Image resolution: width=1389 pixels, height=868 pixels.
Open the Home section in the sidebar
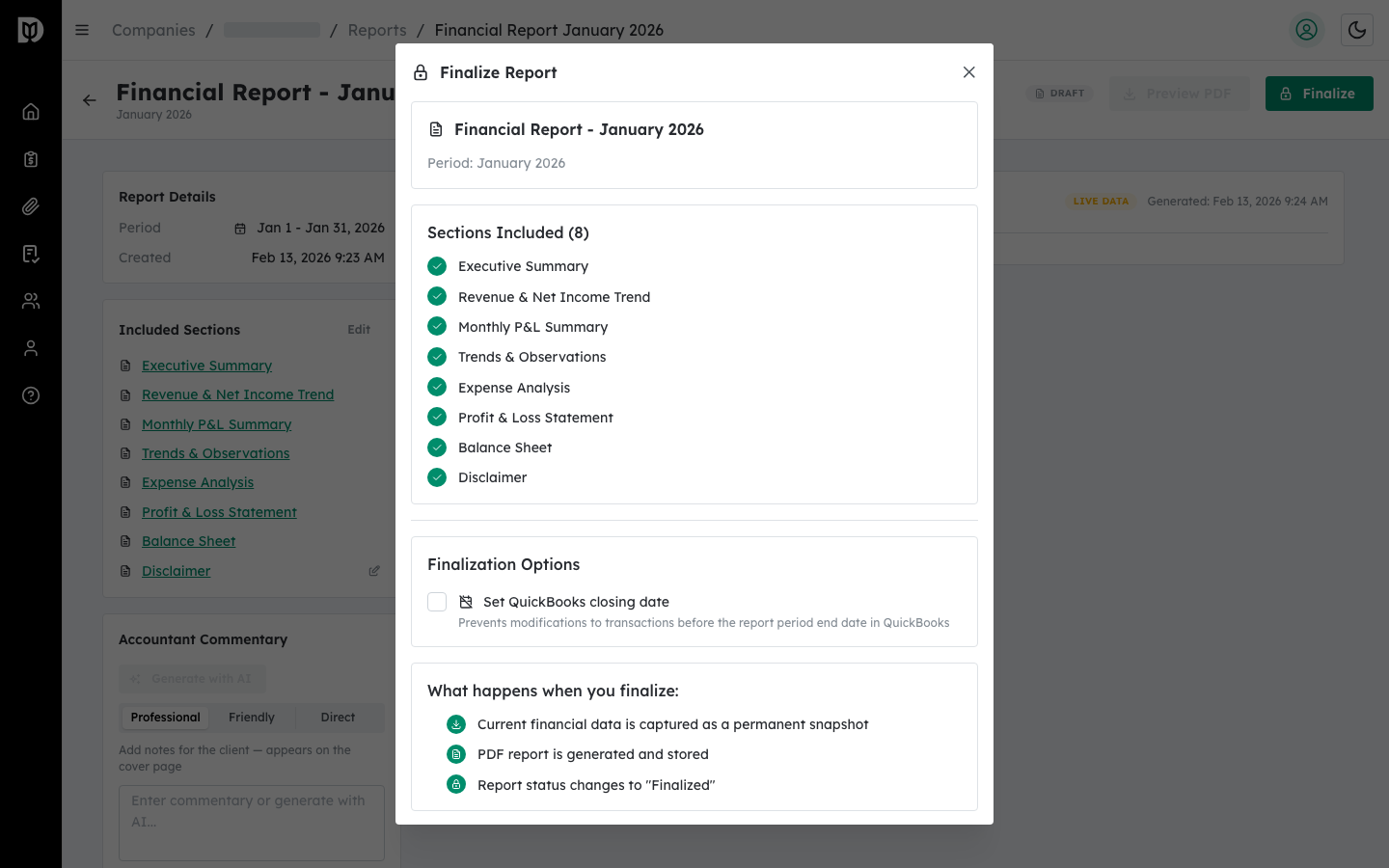[x=30, y=111]
